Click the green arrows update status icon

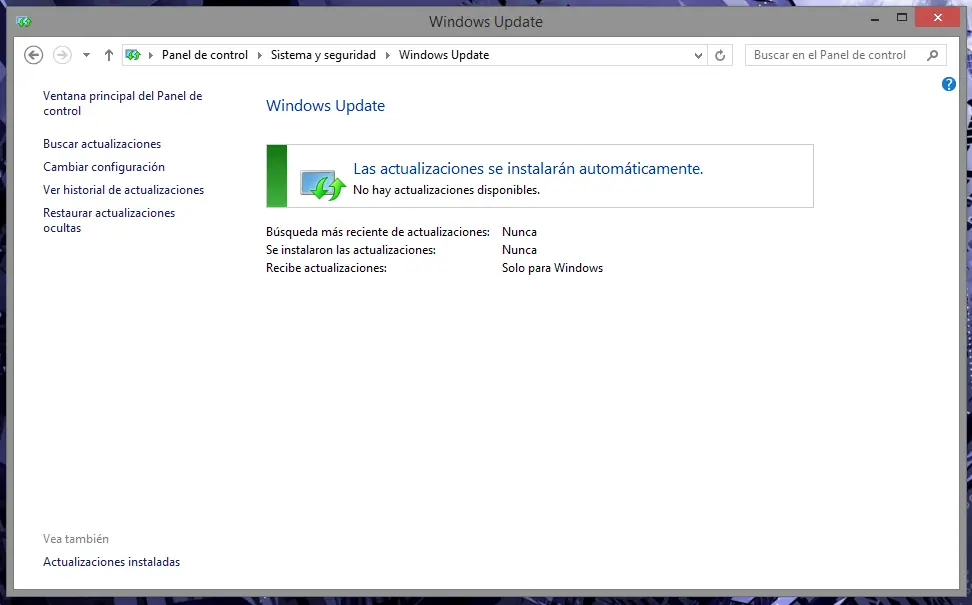tap(323, 185)
